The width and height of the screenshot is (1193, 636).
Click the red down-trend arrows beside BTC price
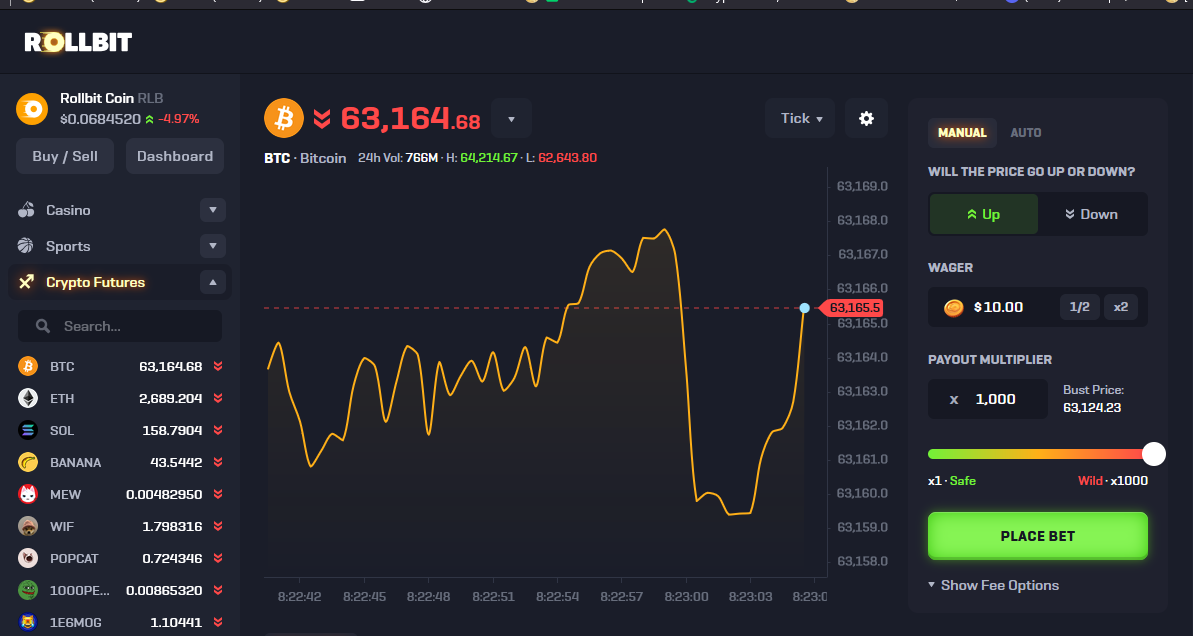point(322,118)
